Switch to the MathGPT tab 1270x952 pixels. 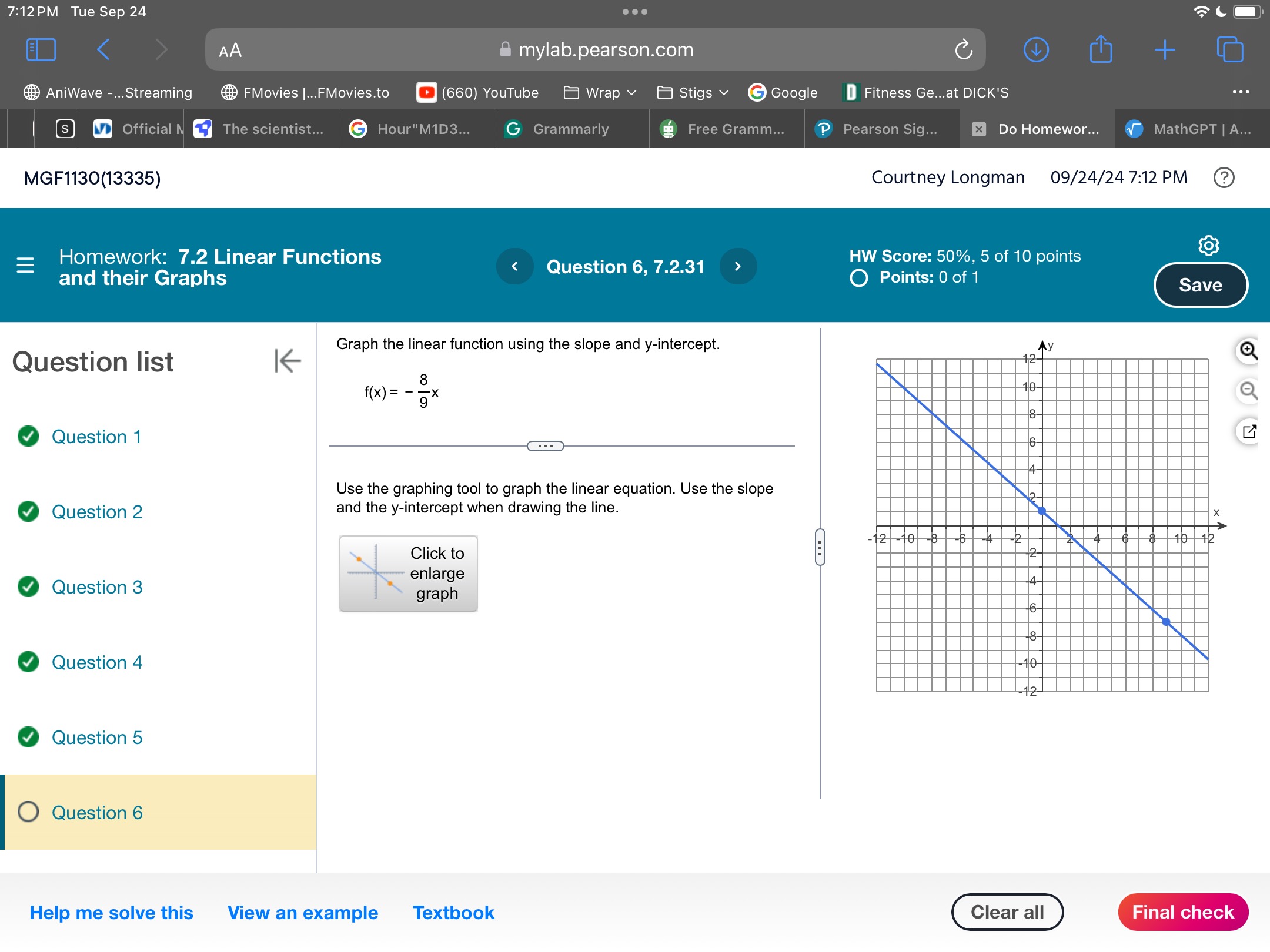click(1192, 129)
